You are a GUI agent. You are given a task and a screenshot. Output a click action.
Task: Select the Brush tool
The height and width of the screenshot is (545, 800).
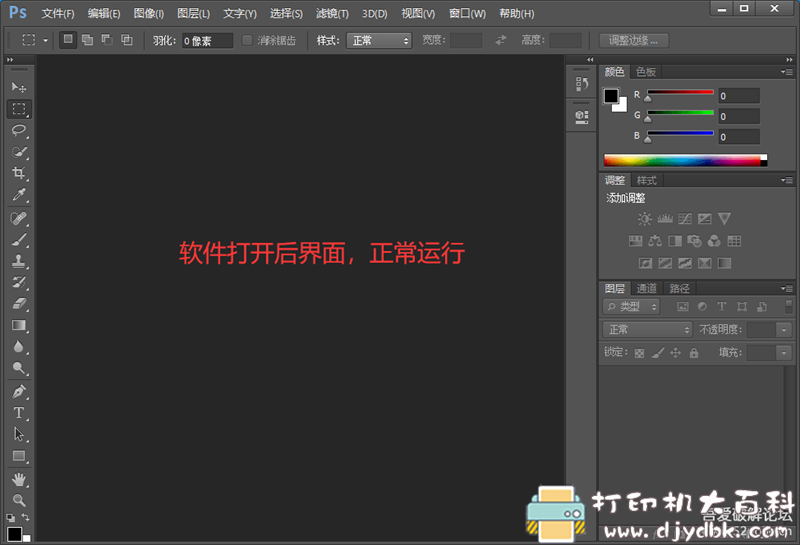tap(19, 240)
